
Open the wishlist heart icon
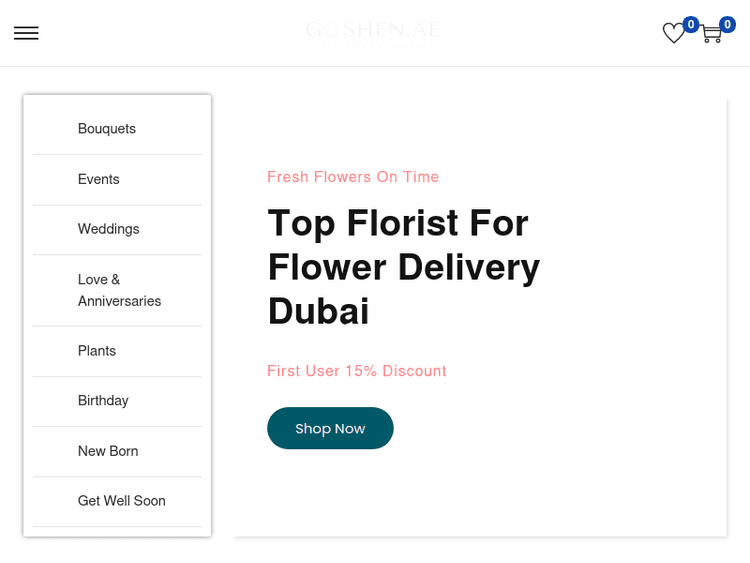tap(673, 34)
